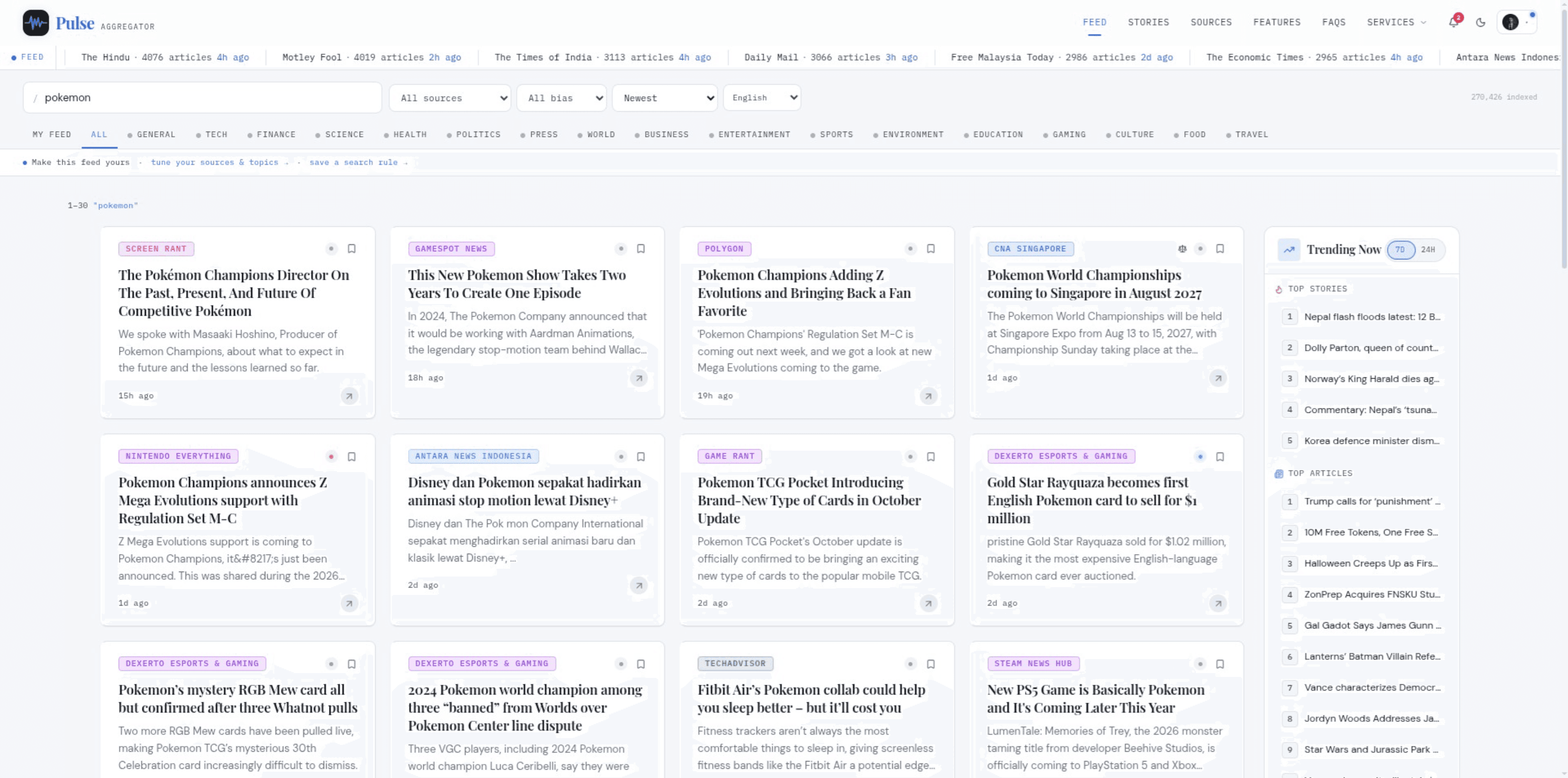Click the Screen Rant source tag

pos(156,249)
